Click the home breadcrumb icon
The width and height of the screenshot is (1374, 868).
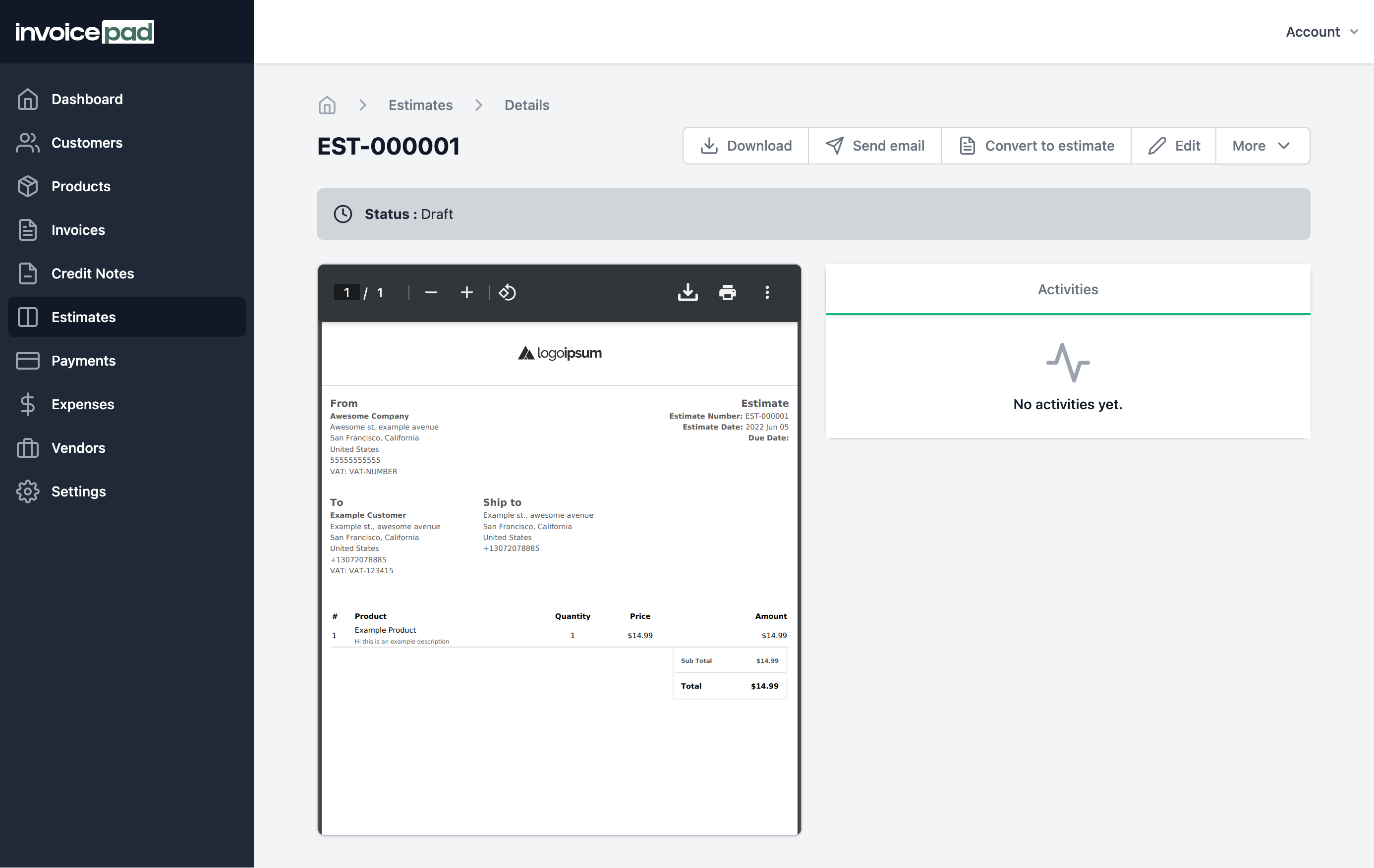327,105
